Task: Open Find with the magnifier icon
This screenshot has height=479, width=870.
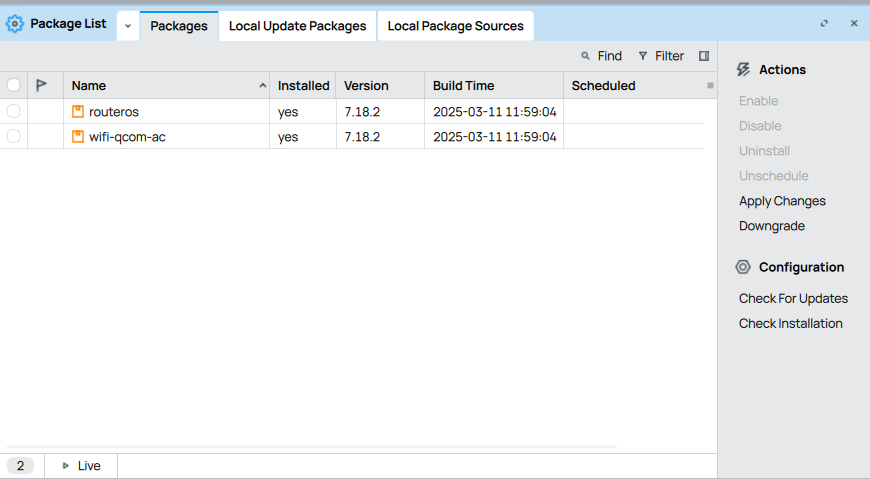Action: click(x=586, y=57)
